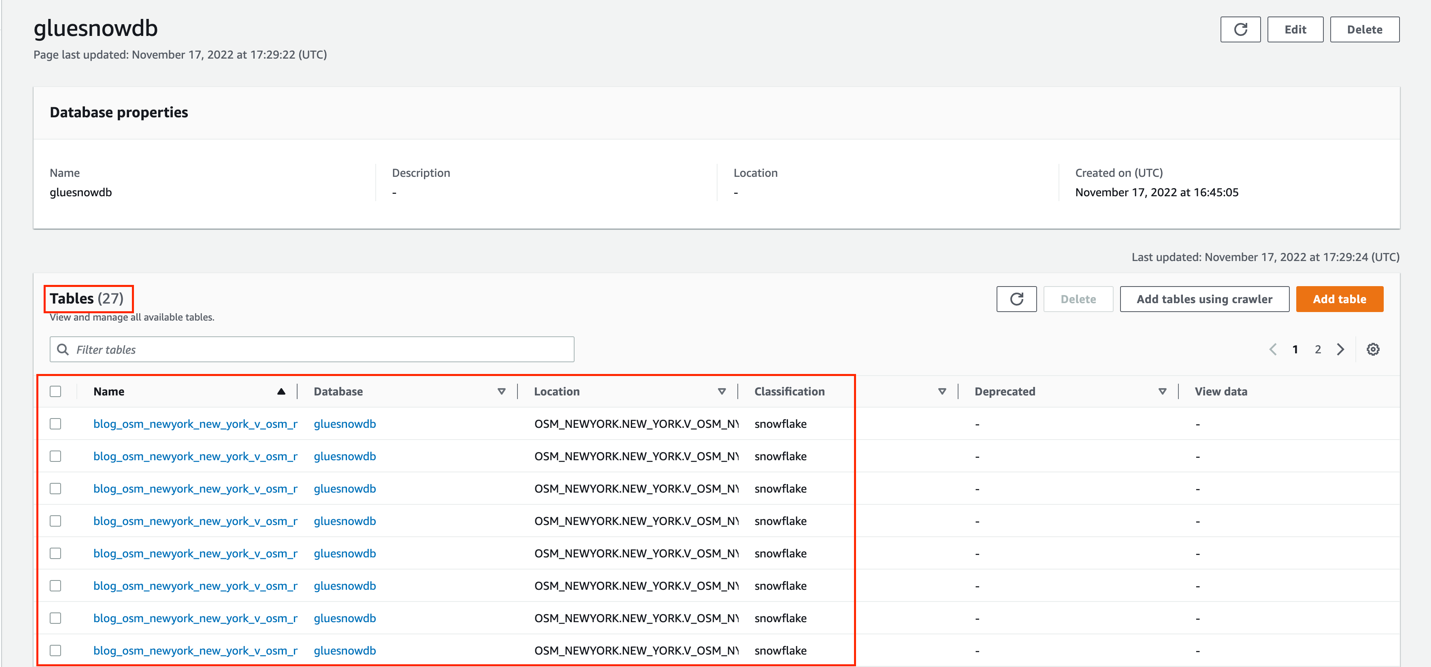Open the first blog_osm_newyork table link

click(x=195, y=423)
